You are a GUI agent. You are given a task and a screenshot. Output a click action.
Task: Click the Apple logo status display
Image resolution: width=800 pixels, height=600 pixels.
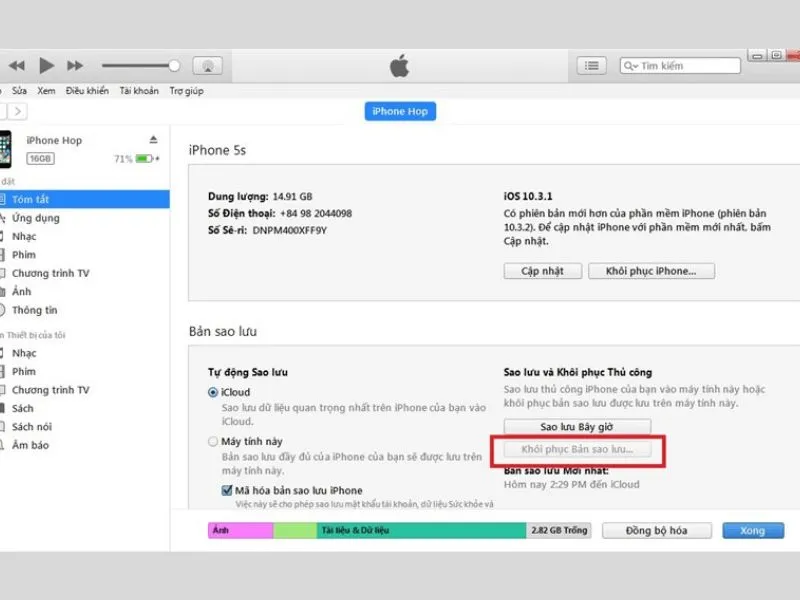pos(399,66)
